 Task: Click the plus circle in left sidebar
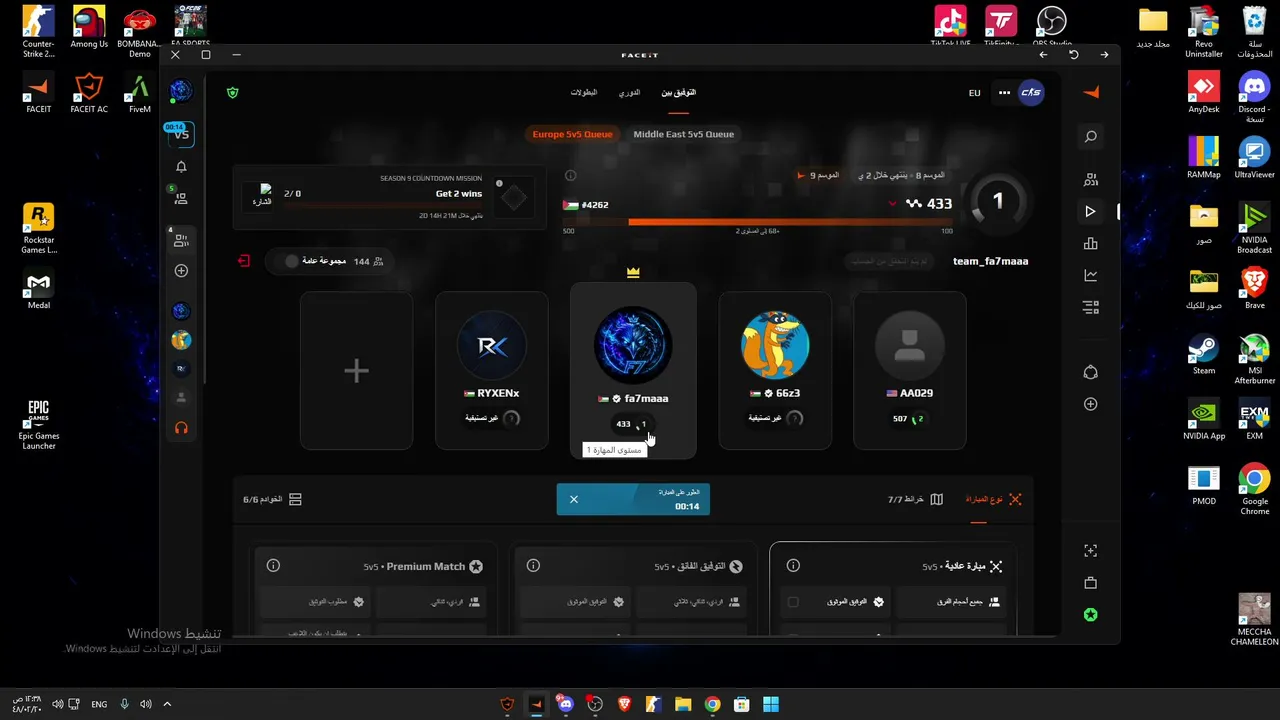pos(181,271)
